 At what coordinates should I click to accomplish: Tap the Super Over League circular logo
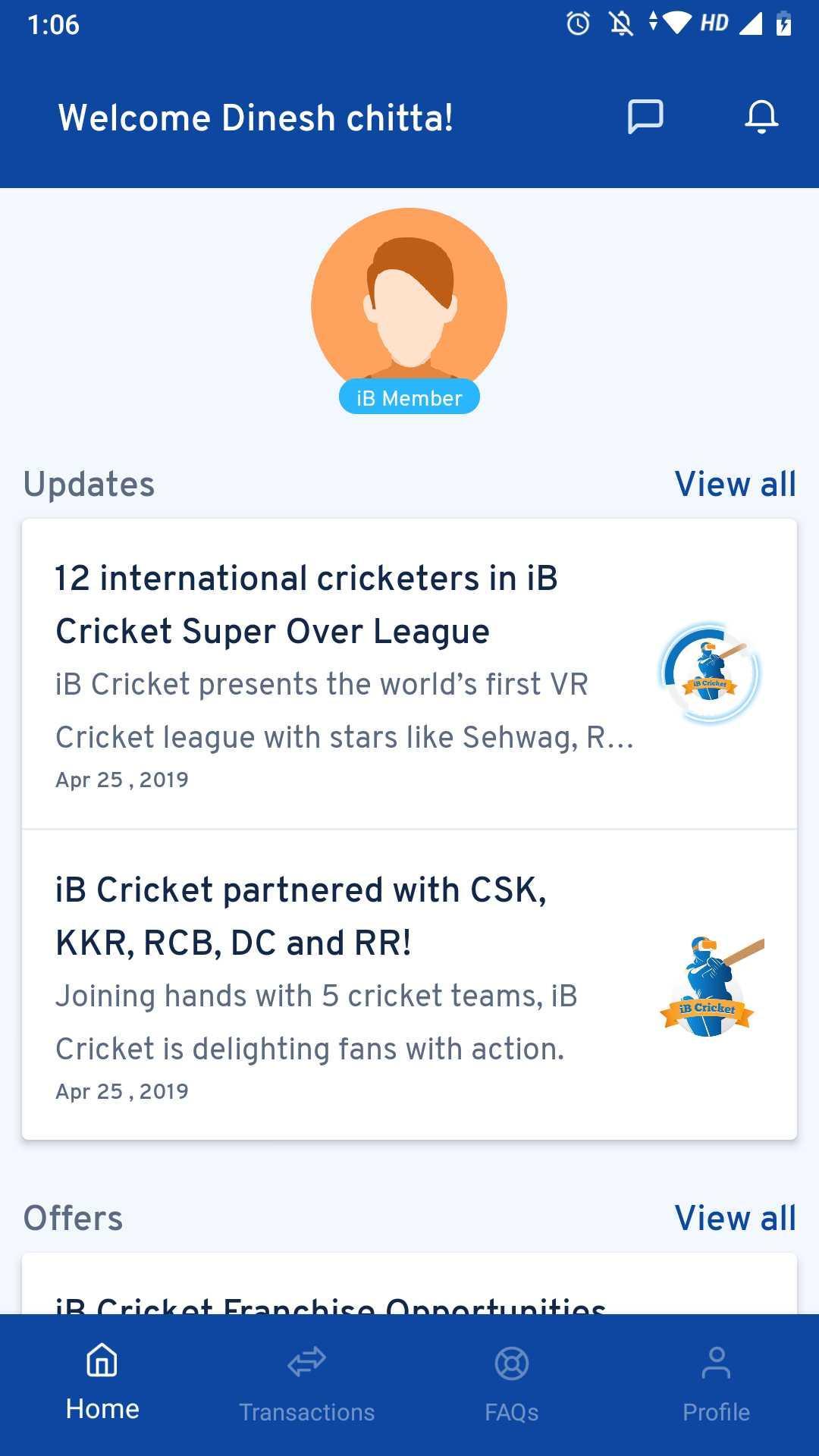tap(710, 673)
